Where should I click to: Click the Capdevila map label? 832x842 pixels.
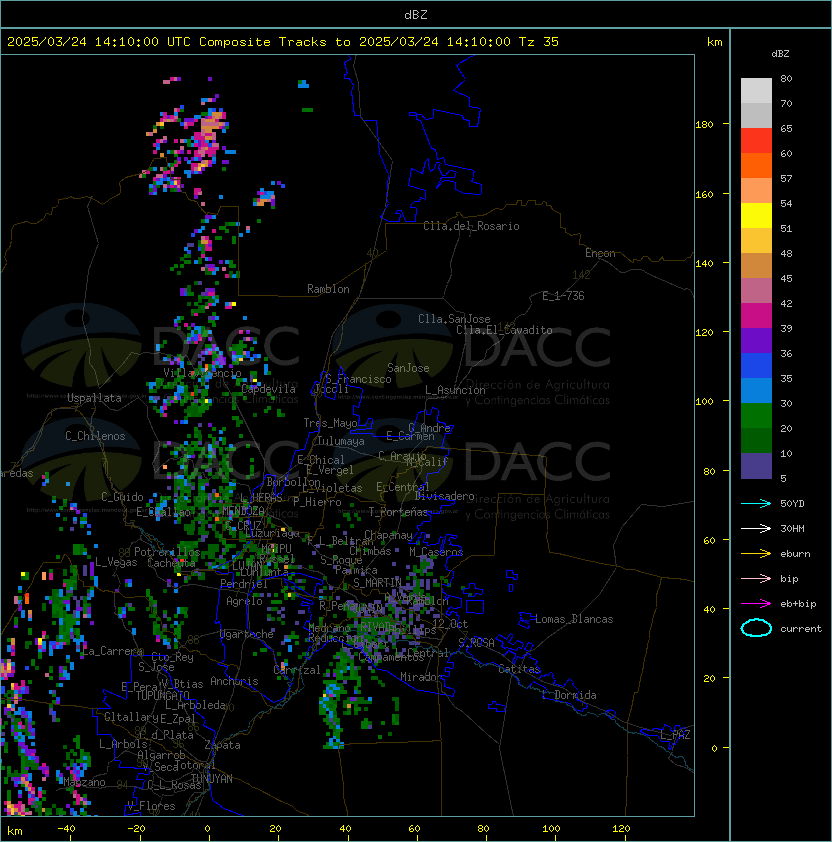tap(269, 389)
